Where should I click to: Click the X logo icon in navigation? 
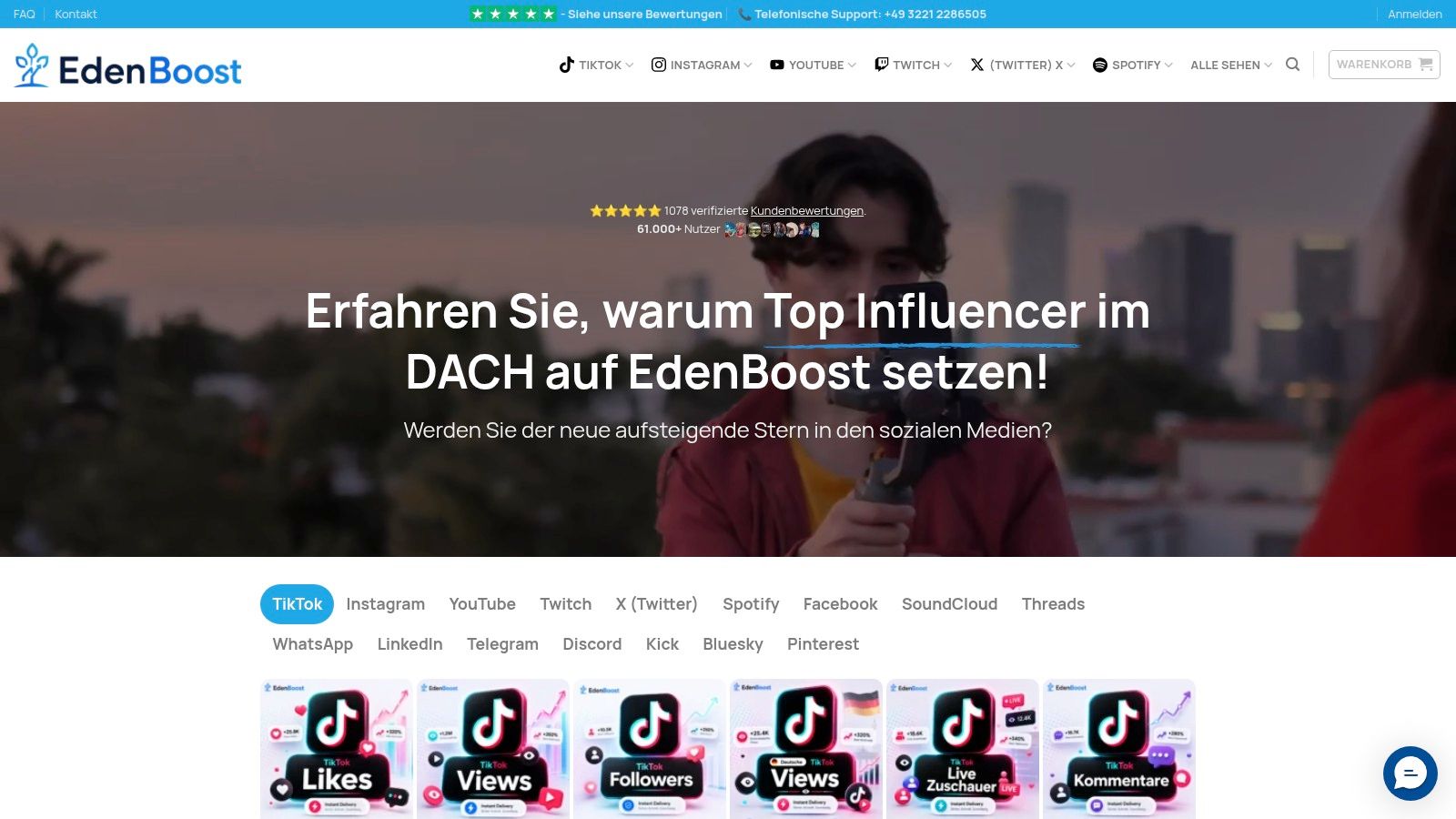coord(977,65)
